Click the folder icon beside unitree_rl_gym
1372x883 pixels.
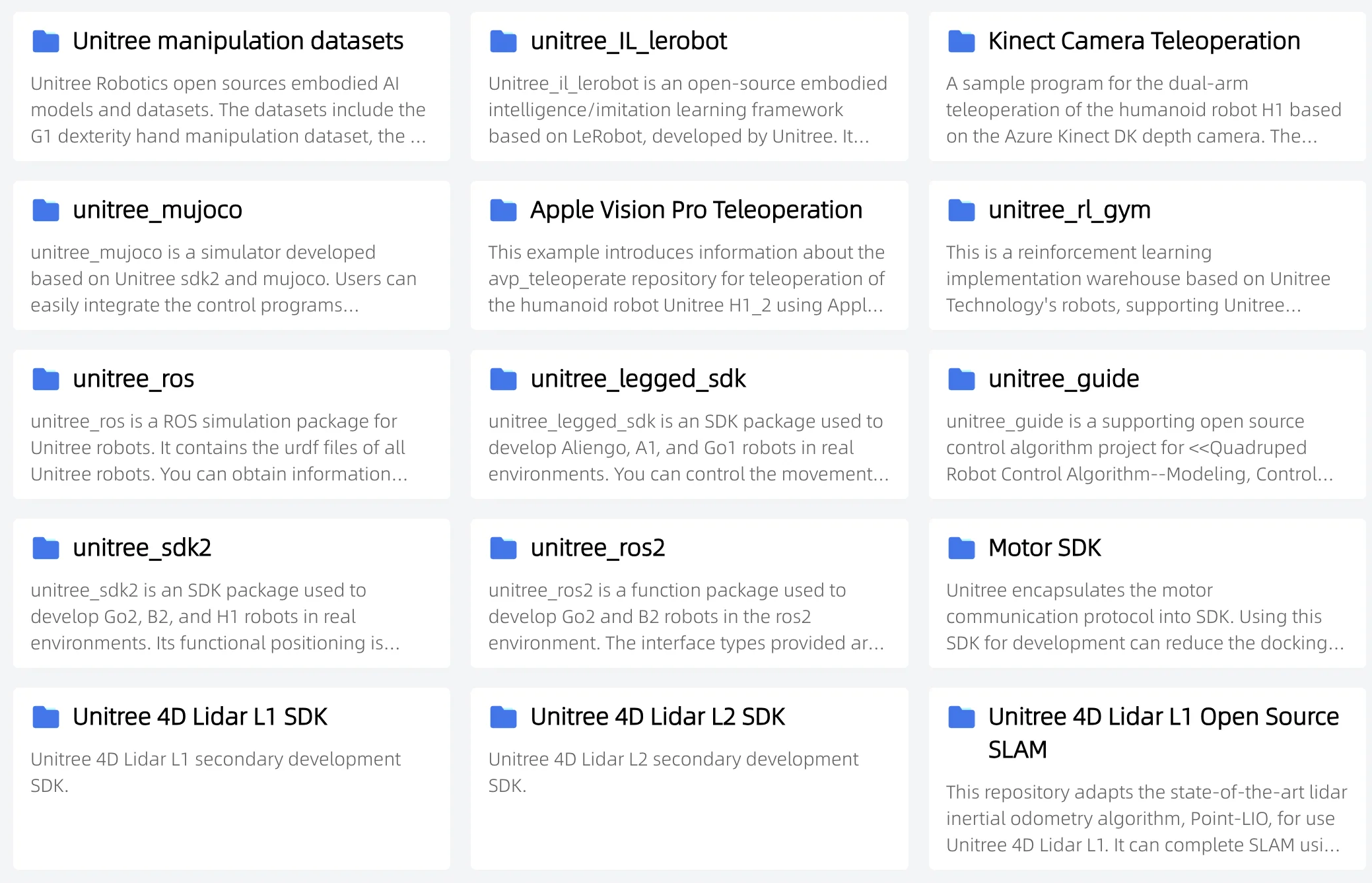pyautogui.click(x=961, y=210)
